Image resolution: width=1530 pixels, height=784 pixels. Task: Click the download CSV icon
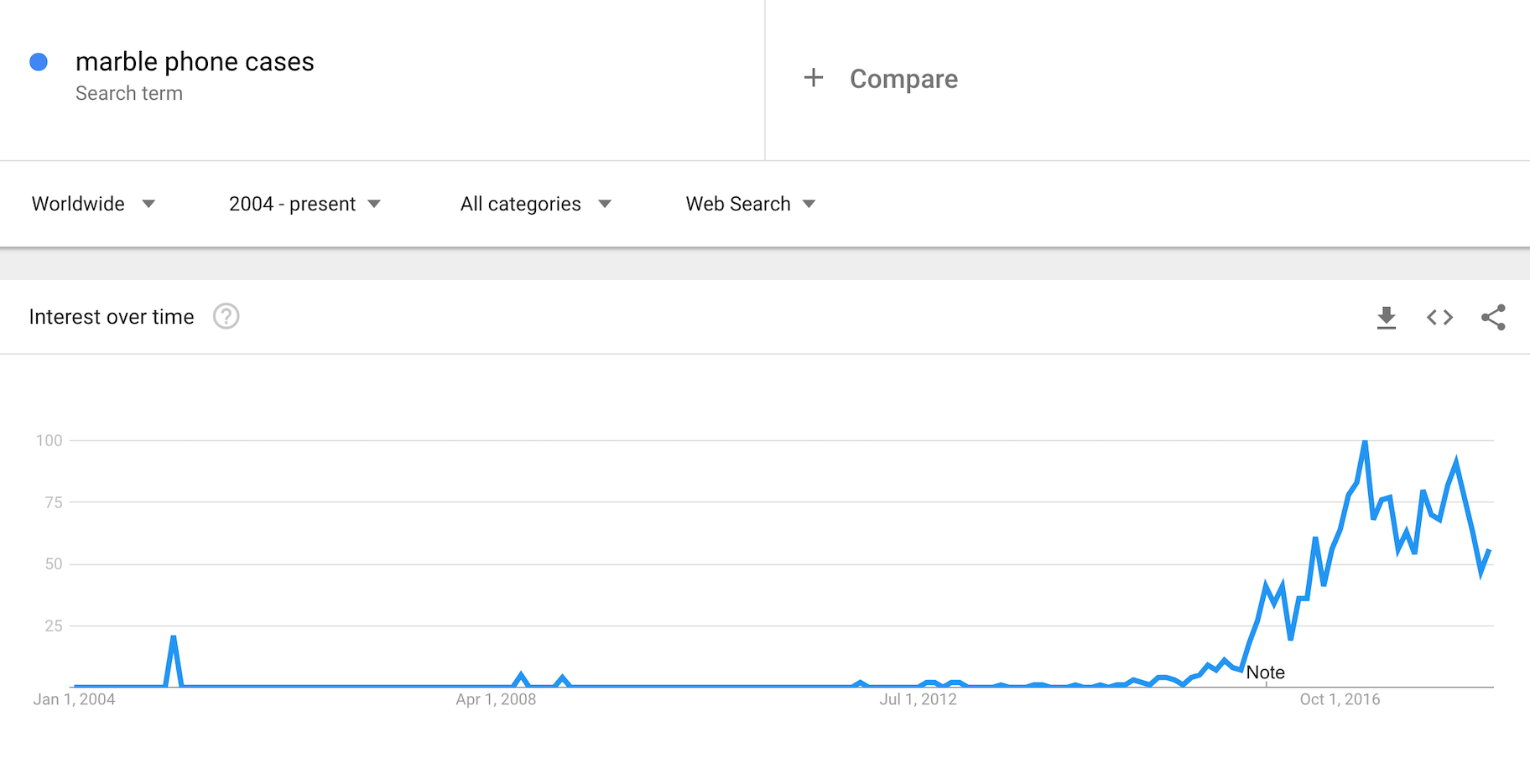(x=1386, y=318)
